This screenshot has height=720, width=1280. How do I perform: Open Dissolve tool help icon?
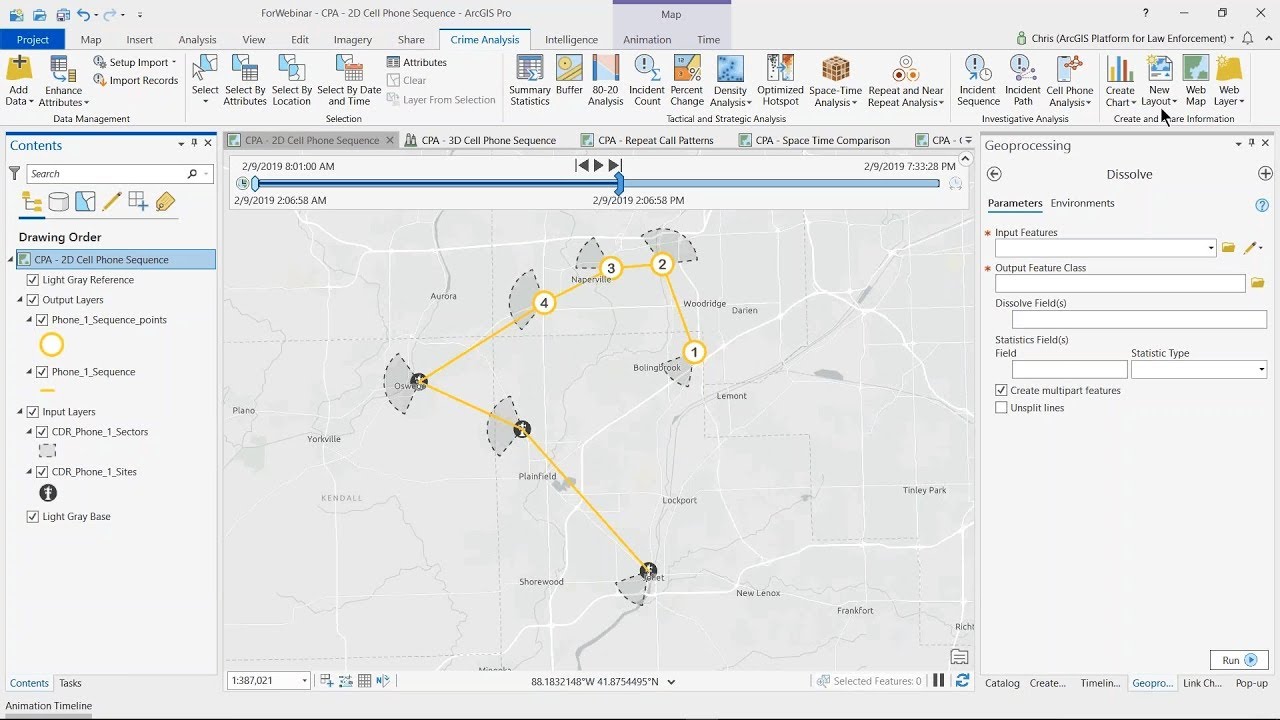click(1262, 205)
